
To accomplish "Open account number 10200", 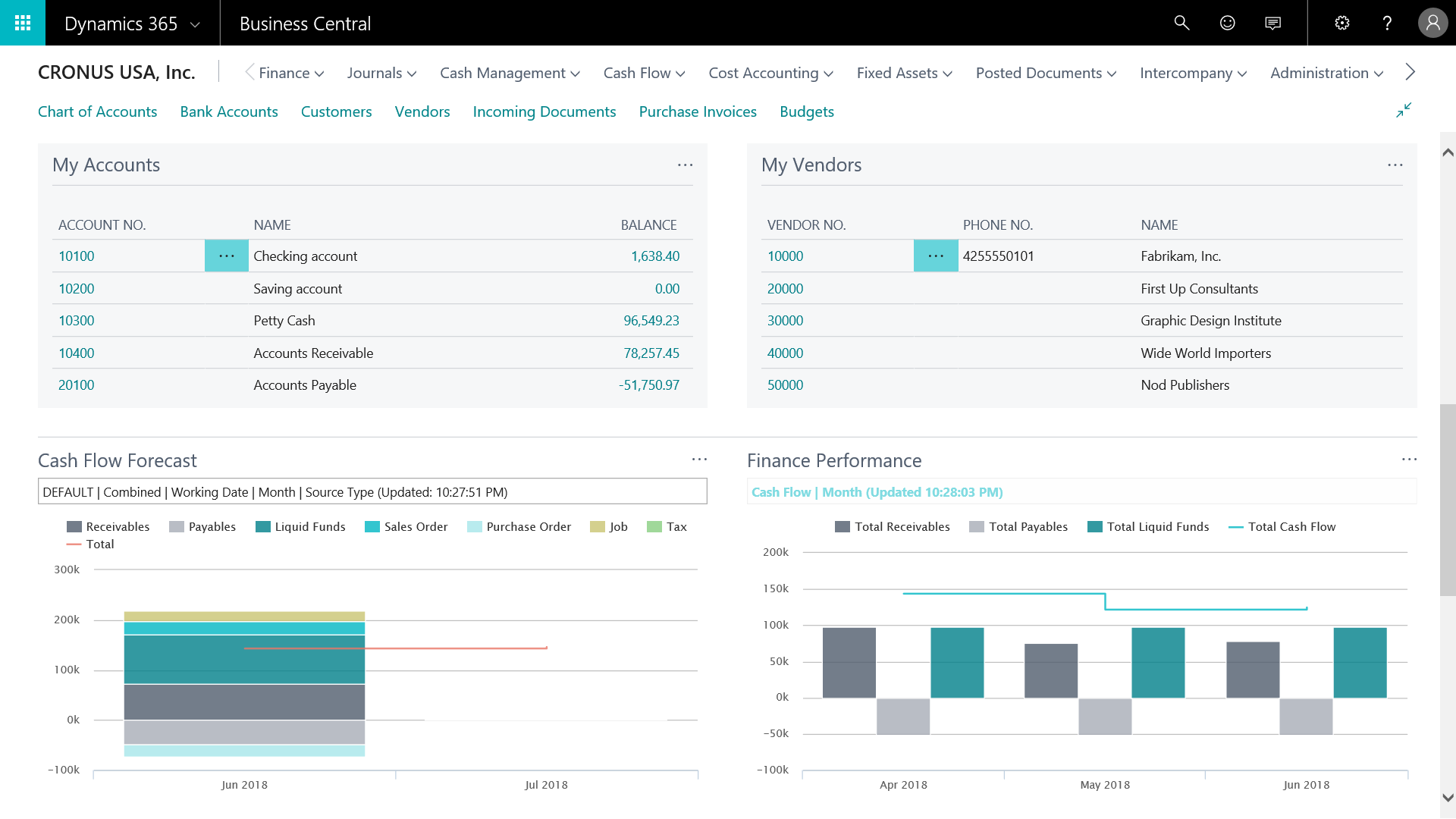I will tap(77, 289).
